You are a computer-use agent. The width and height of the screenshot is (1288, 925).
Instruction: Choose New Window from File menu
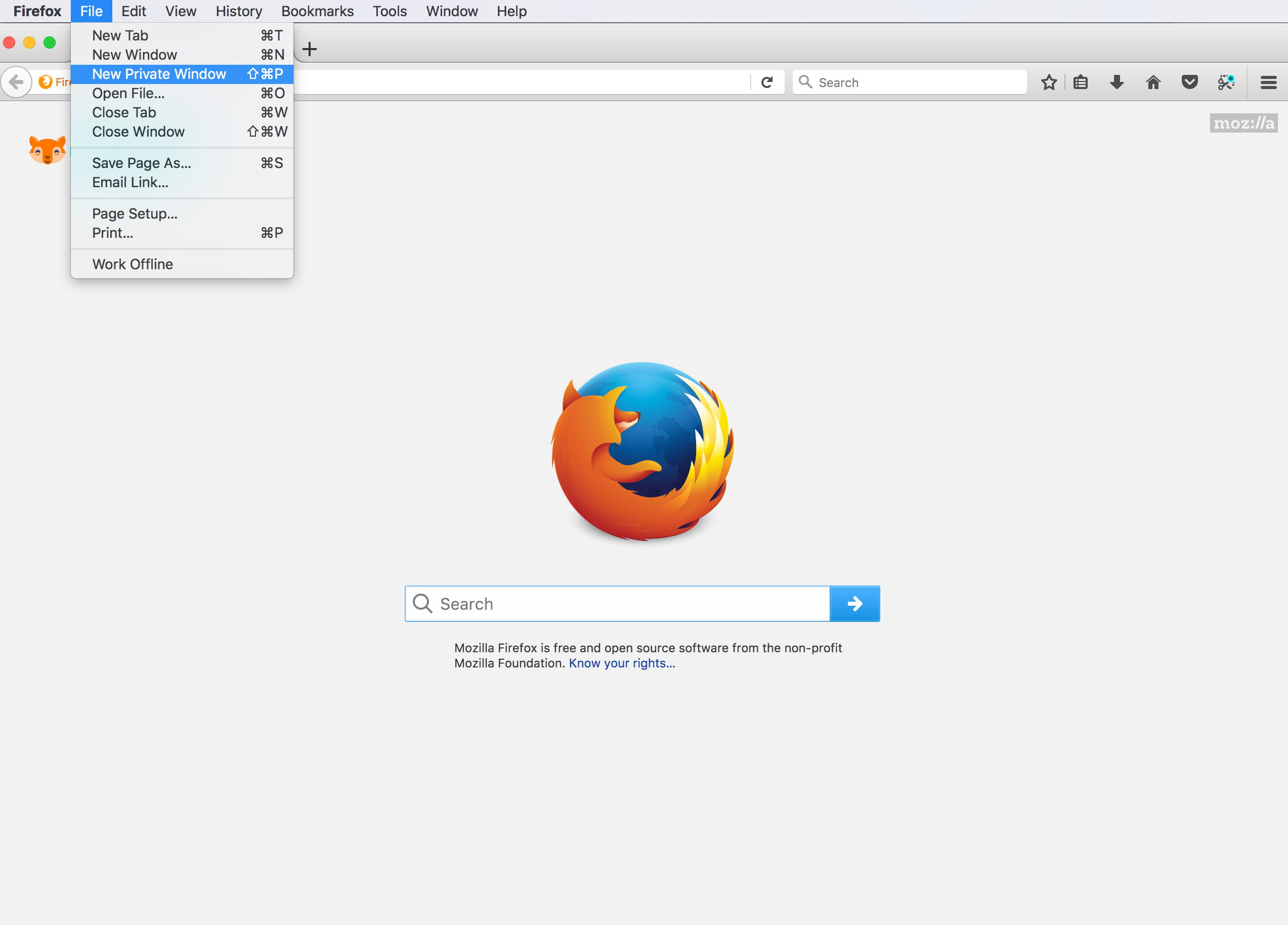click(182, 55)
